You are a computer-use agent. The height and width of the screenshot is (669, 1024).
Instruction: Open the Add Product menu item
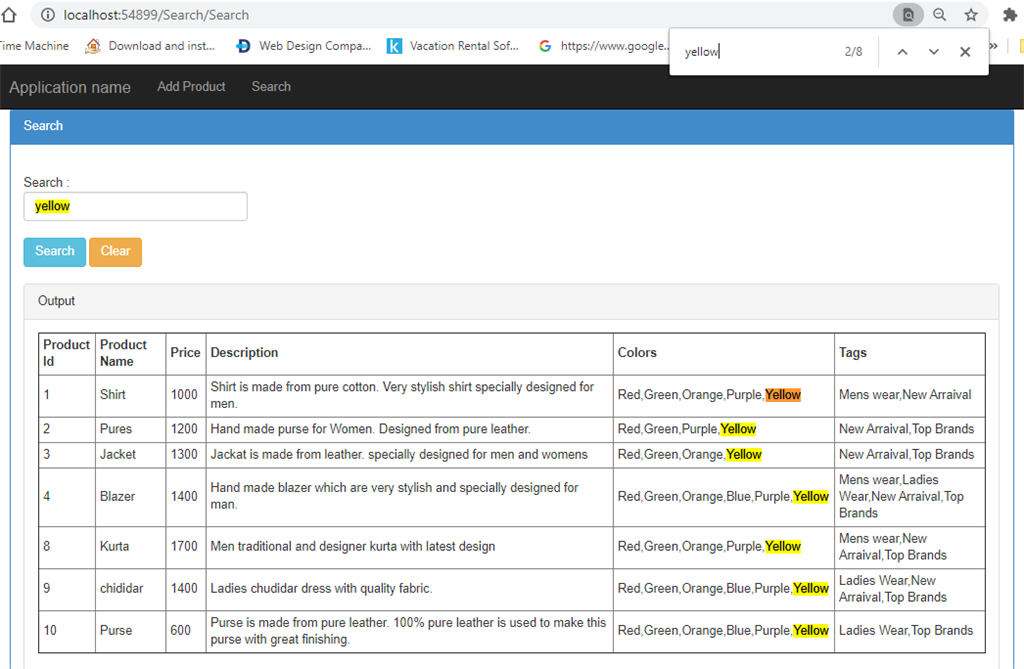(191, 86)
